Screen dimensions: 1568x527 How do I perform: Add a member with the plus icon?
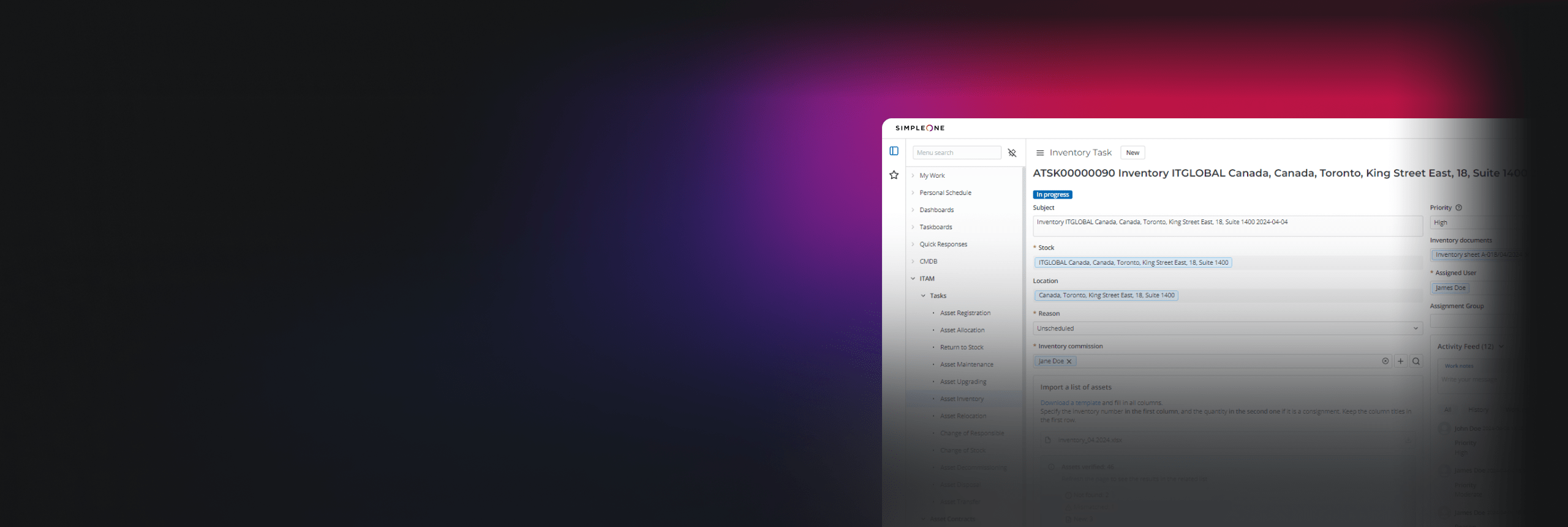1400,362
